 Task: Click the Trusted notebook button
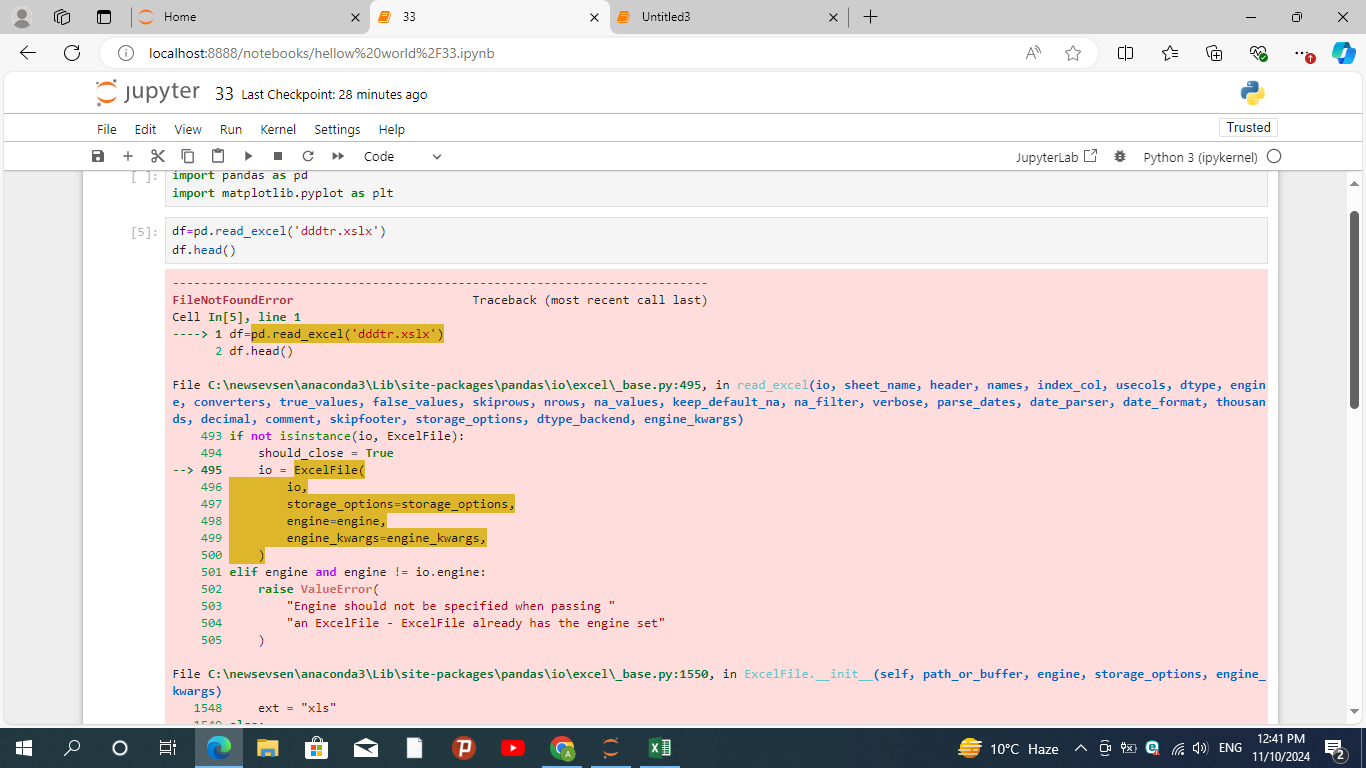click(x=1249, y=127)
